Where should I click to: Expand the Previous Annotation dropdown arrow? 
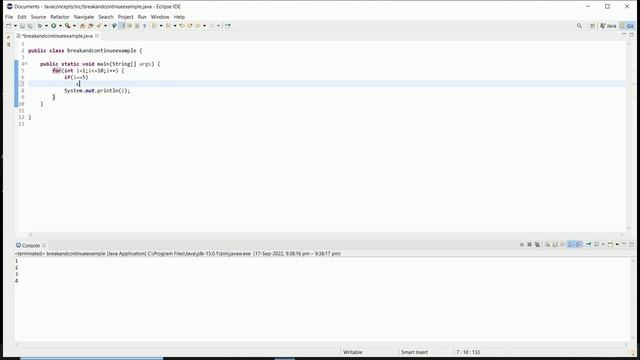tap(175, 26)
